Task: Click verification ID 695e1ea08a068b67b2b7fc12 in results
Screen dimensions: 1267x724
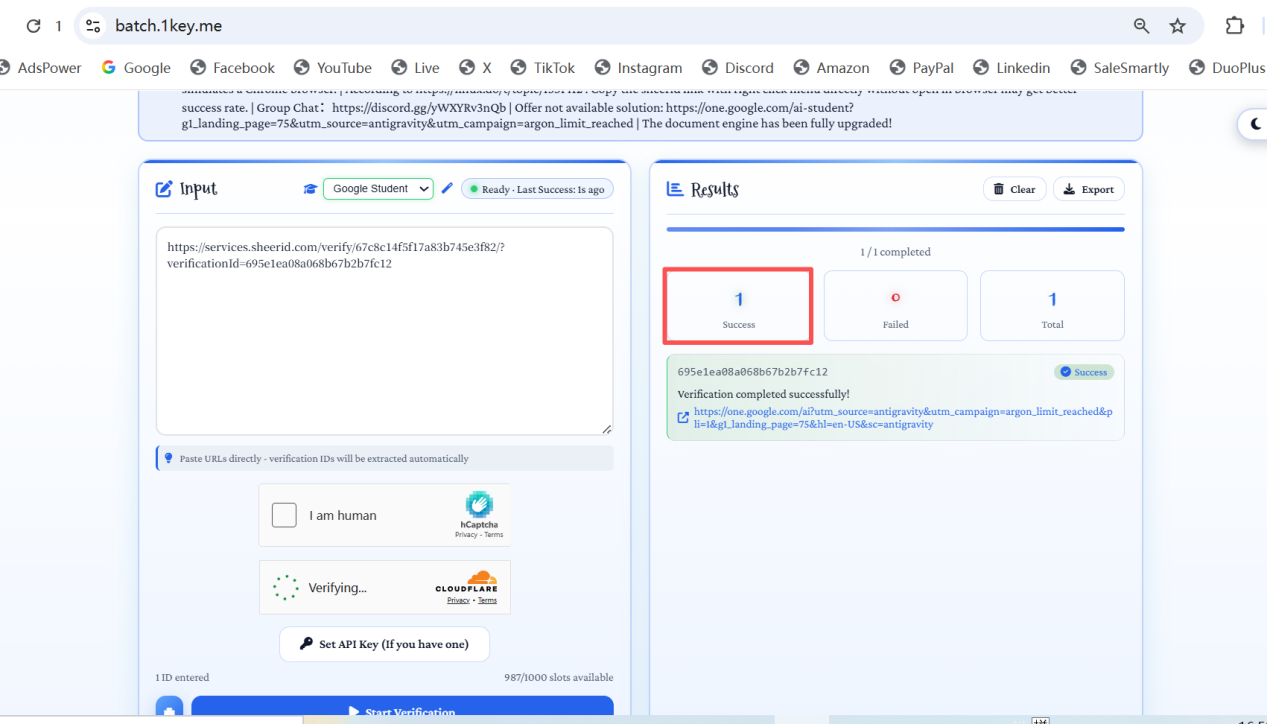Action: [753, 372]
